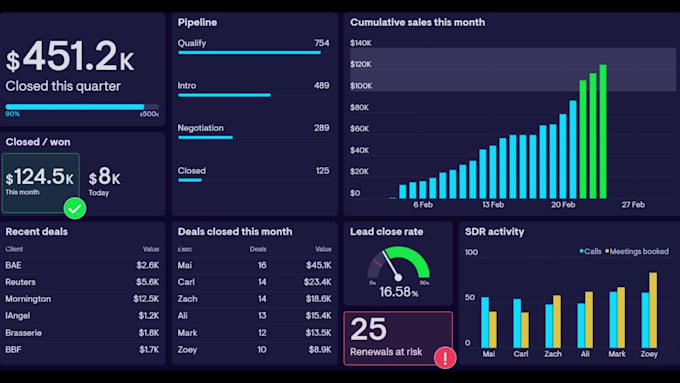Select the Meetings booked legend entry
This screenshot has height=383, width=680.
click(x=637, y=252)
